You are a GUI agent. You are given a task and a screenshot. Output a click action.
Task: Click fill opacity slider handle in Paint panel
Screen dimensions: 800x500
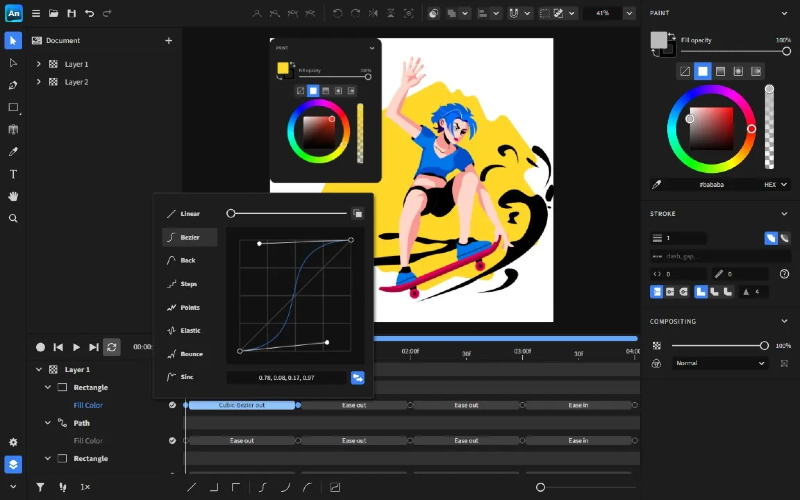click(x=786, y=51)
